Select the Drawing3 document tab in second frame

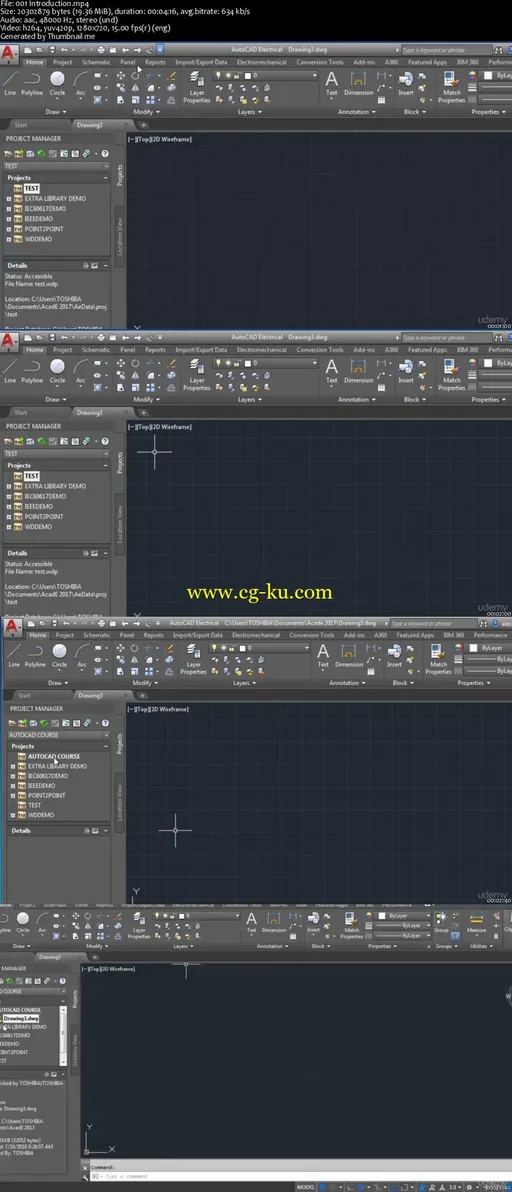[90, 413]
